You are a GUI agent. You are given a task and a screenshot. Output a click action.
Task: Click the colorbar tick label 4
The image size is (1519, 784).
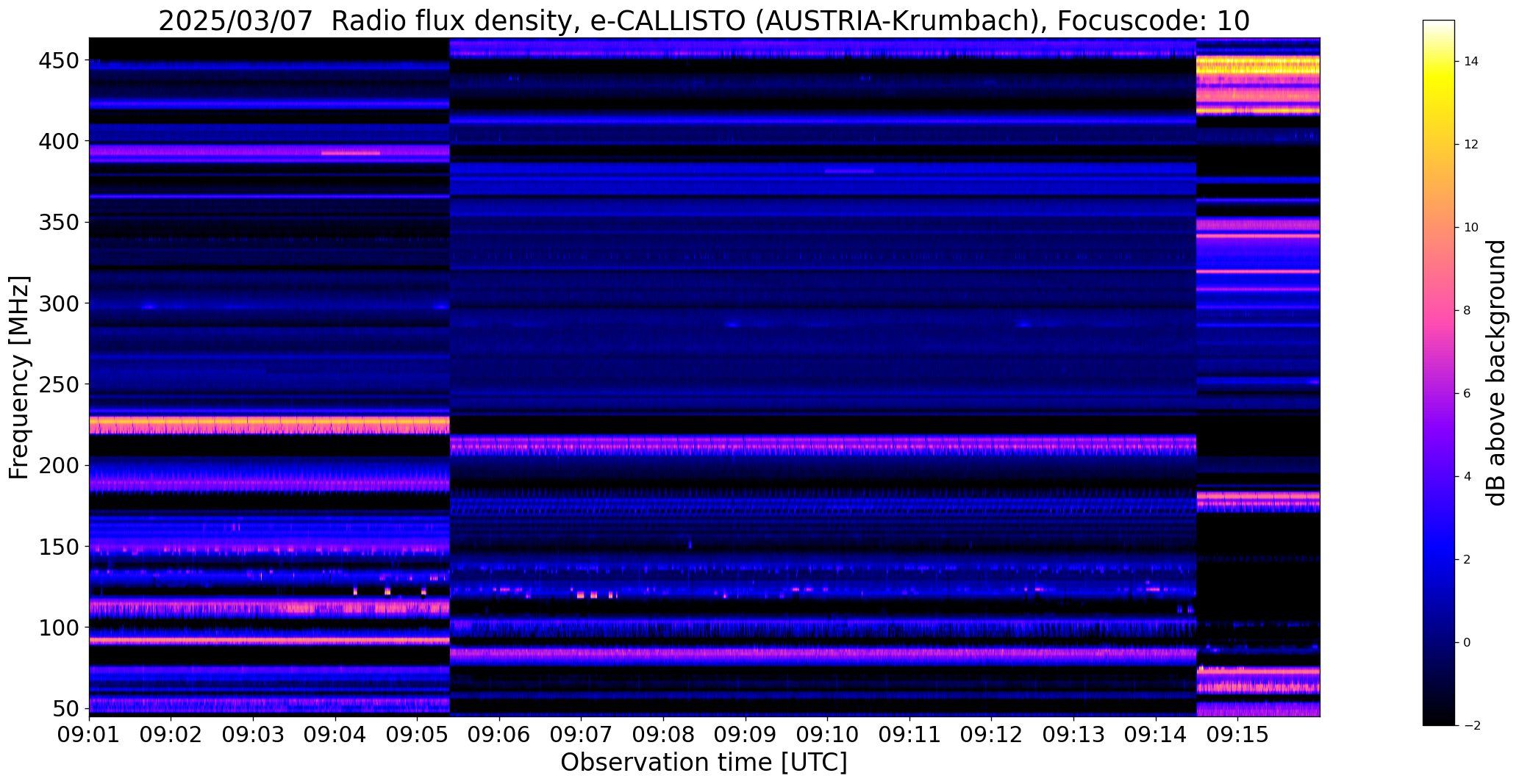1468,476
